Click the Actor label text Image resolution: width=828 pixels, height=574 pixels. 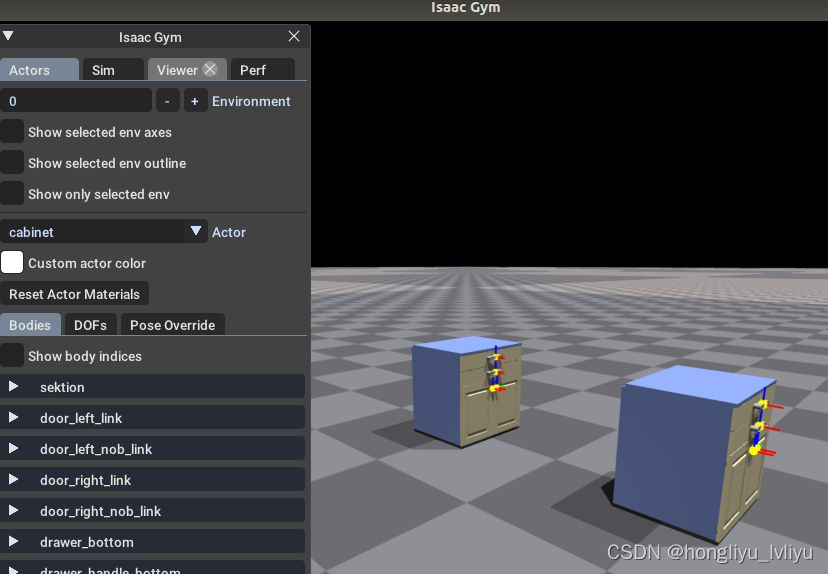point(229,232)
